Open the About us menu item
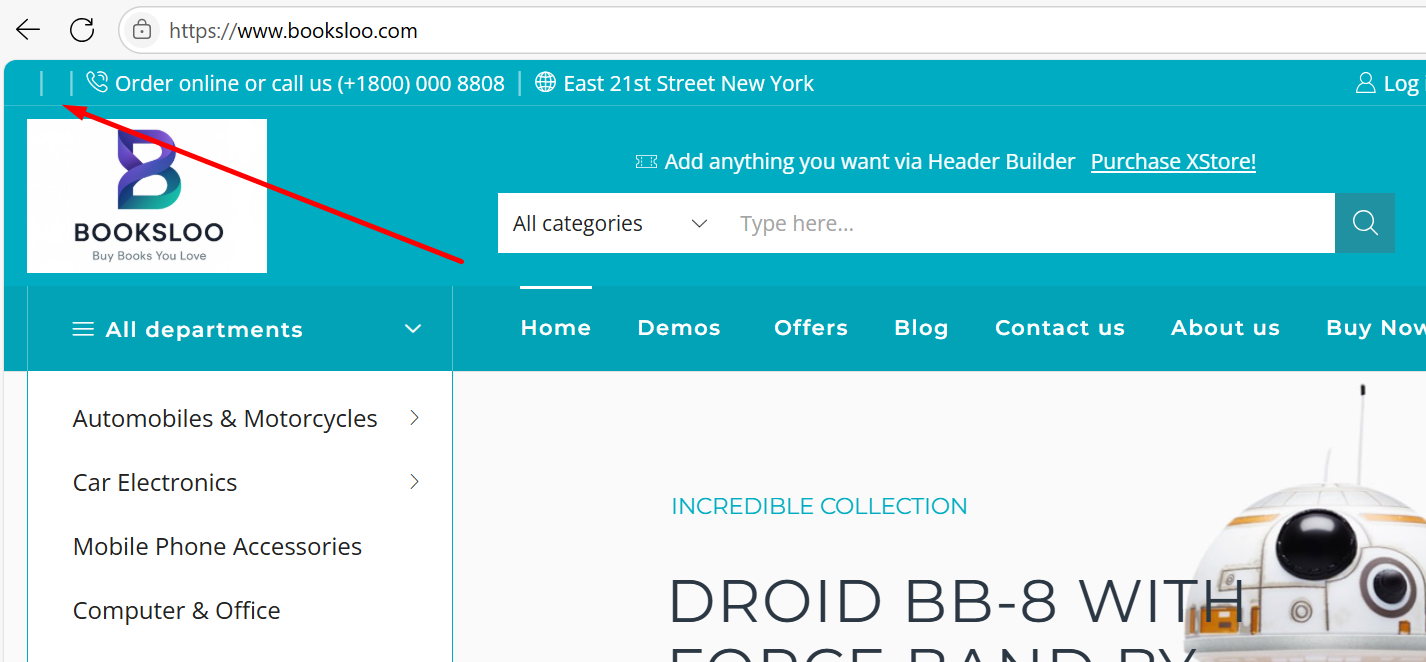This screenshot has width=1426, height=662. [1225, 328]
